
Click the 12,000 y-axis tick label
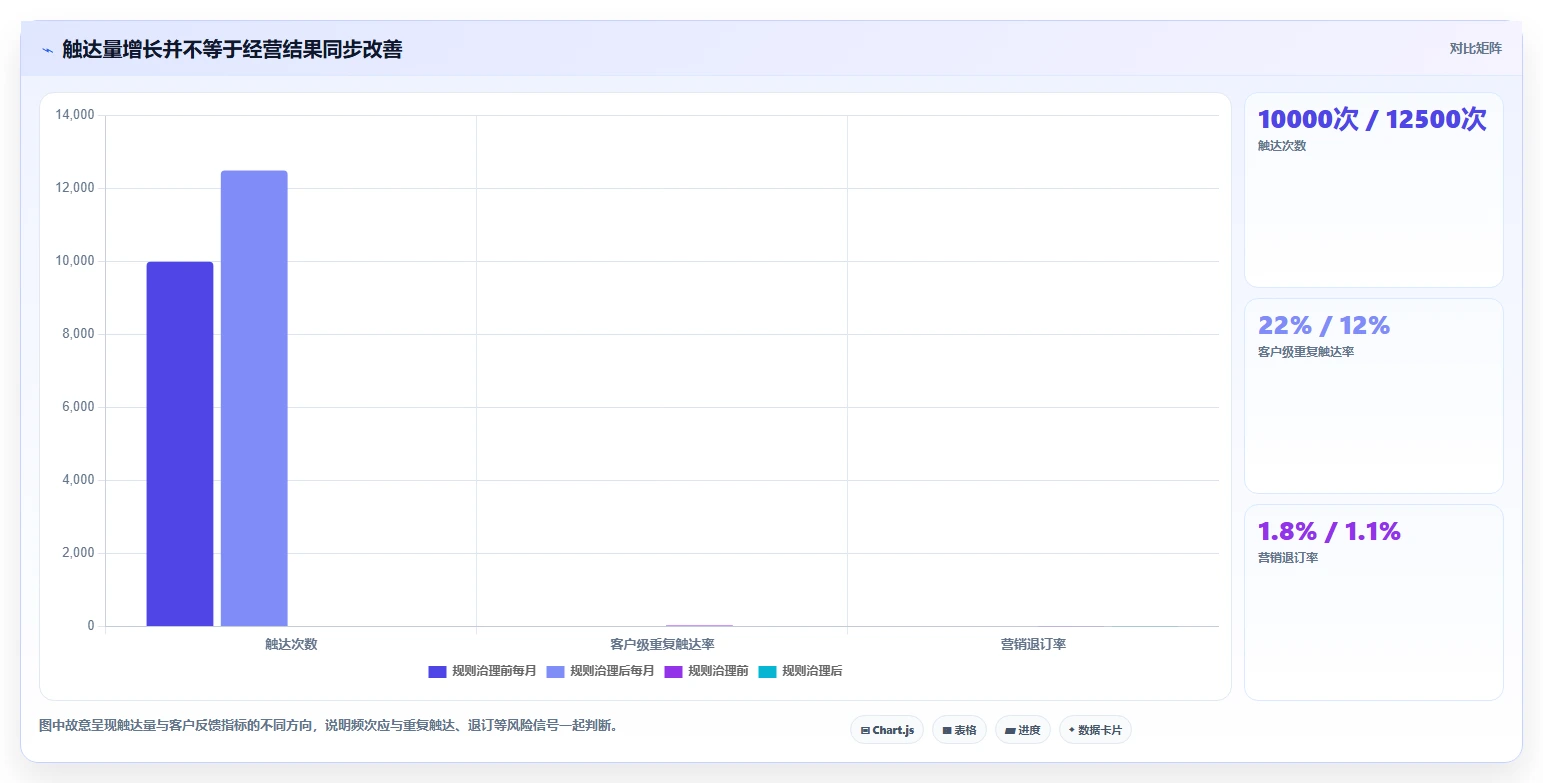75,188
